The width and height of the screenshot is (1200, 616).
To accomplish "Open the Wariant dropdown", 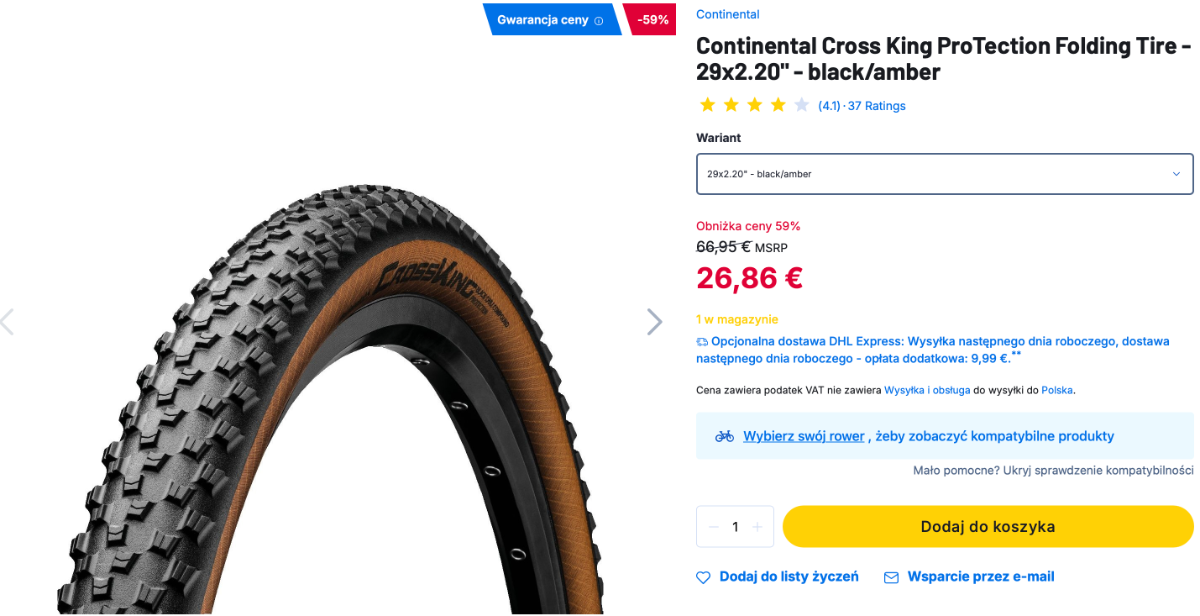I will coord(944,174).
